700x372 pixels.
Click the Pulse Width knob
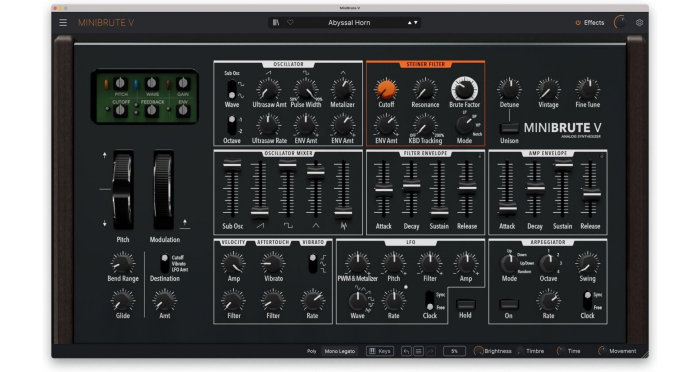coord(306,89)
